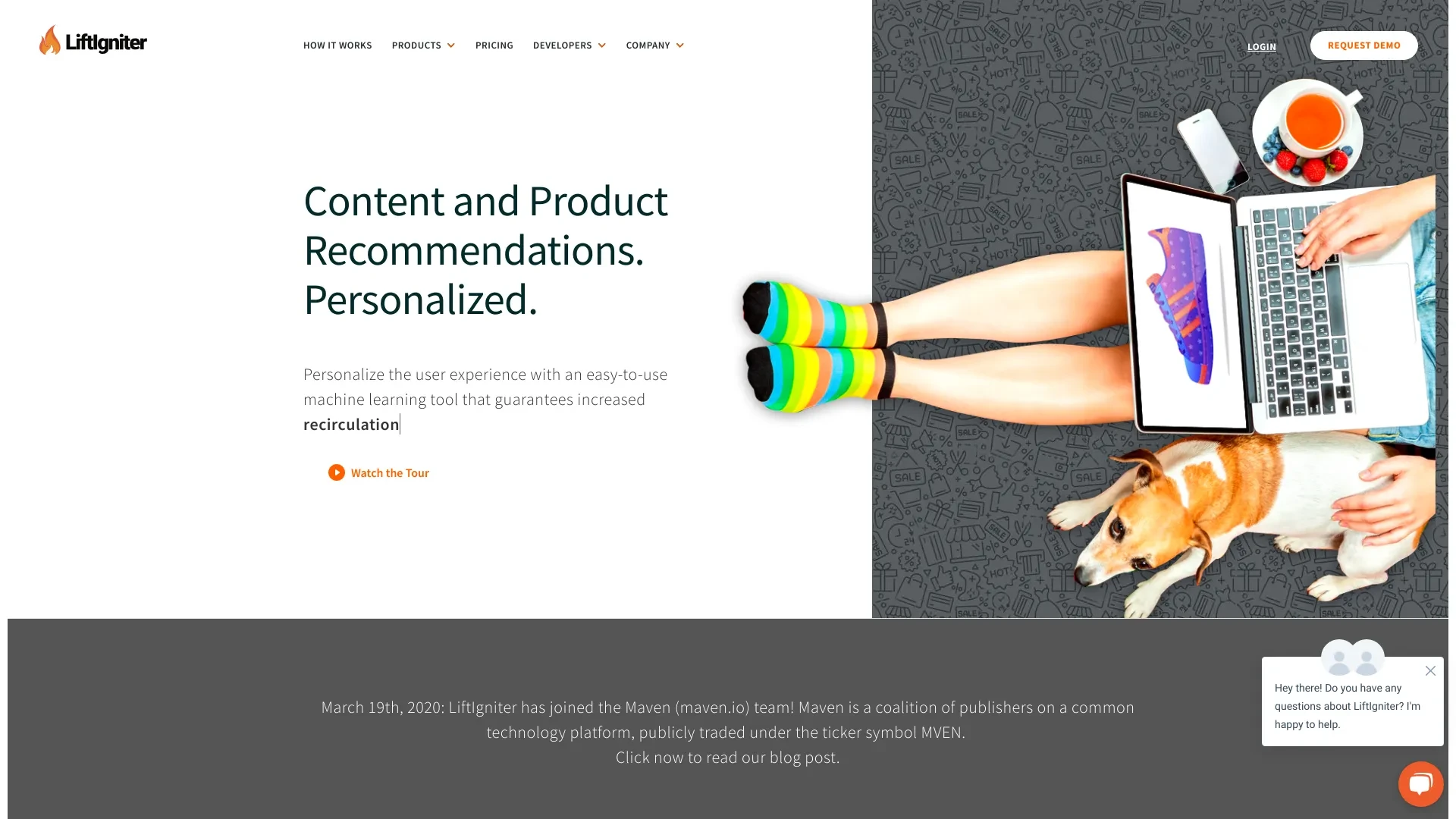Click the play button icon for Watch the Tour
This screenshot has height=819, width=1456.
(337, 472)
